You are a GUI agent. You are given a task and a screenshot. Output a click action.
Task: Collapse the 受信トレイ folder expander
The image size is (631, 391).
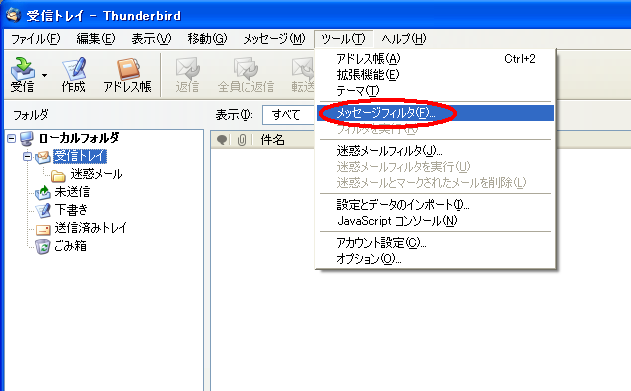pyautogui.click(x=27, y=156)
